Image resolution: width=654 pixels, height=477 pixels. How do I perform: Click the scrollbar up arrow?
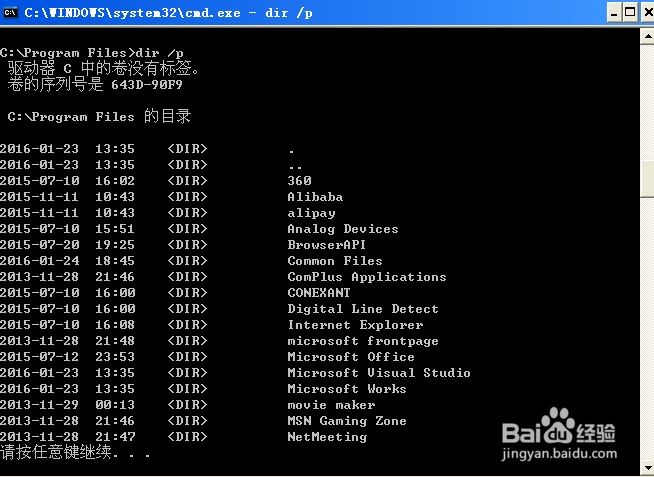click(x=647, y=37)
